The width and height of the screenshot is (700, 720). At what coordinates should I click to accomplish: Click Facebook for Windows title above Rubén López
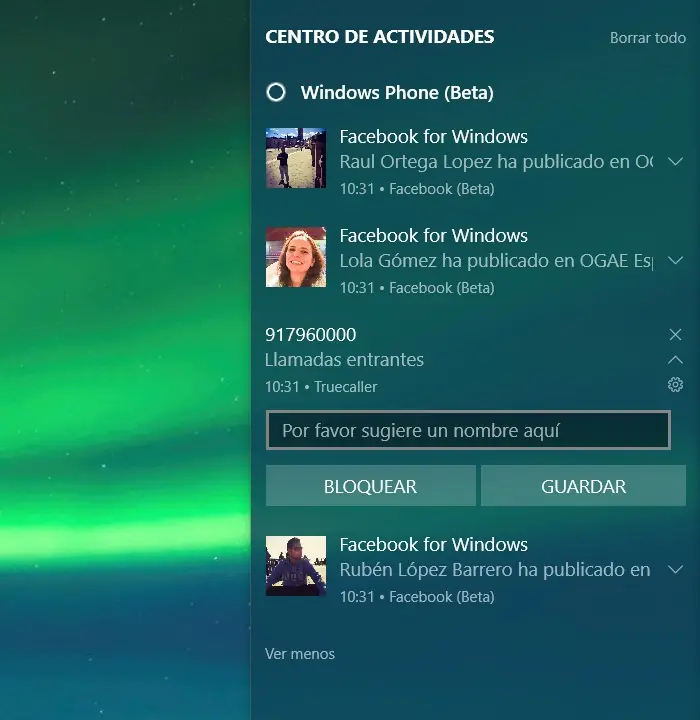[x=434, y=544]
